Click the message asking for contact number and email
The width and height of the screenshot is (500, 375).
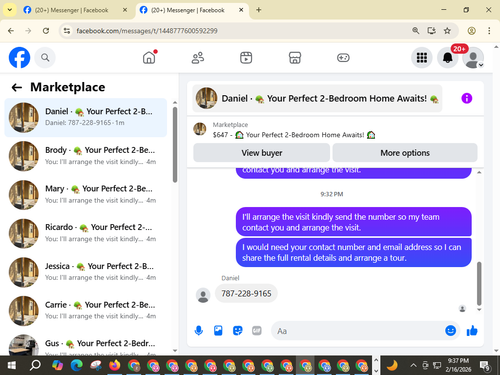tap(354, 252)
